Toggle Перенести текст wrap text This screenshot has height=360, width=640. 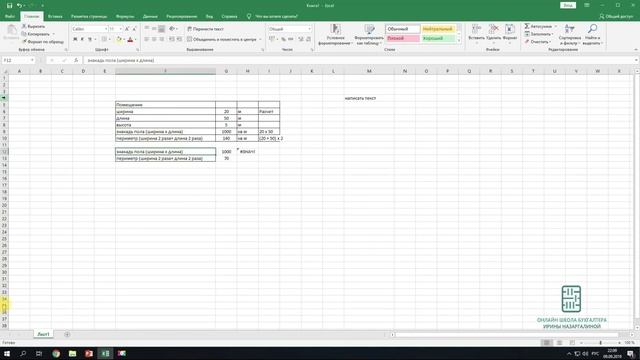205,29
